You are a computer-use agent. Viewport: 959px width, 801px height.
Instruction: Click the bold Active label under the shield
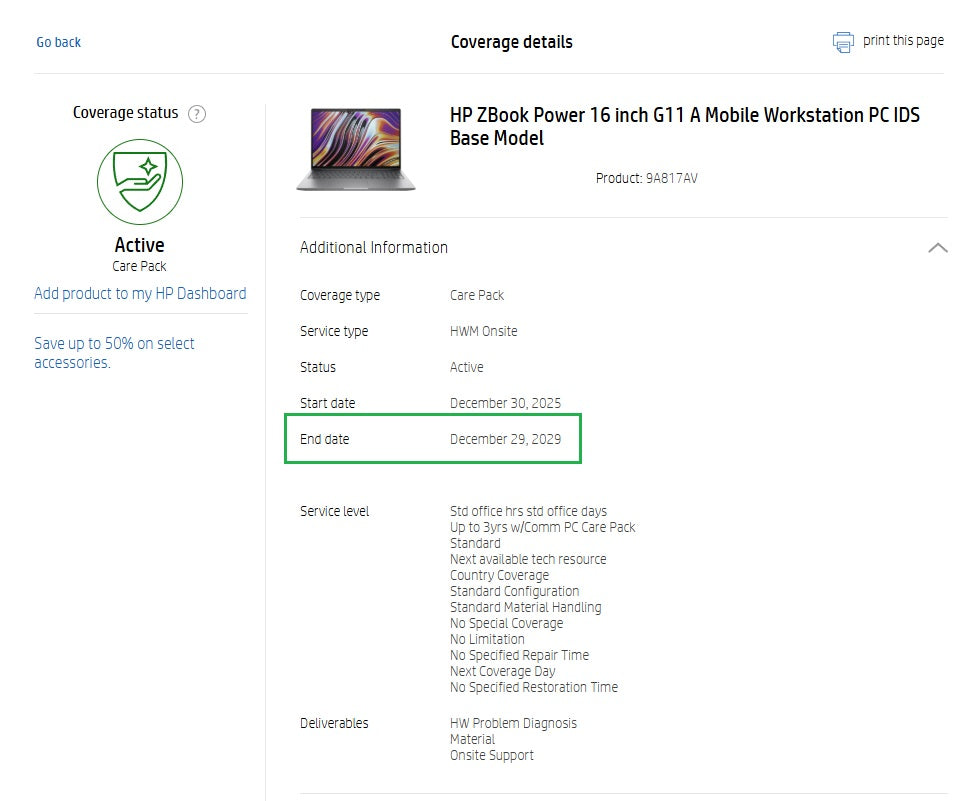[x=140, y=245]
